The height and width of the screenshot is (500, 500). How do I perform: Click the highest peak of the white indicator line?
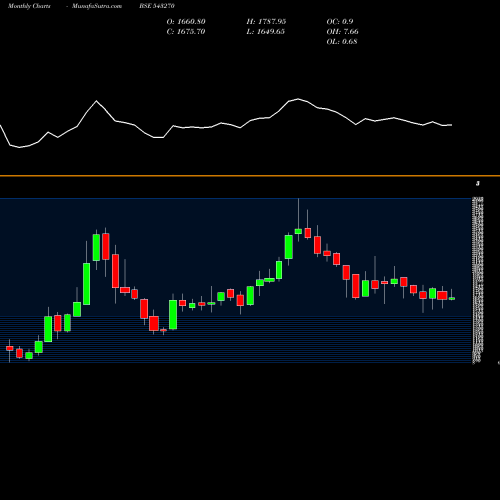(x=298, y=99)
